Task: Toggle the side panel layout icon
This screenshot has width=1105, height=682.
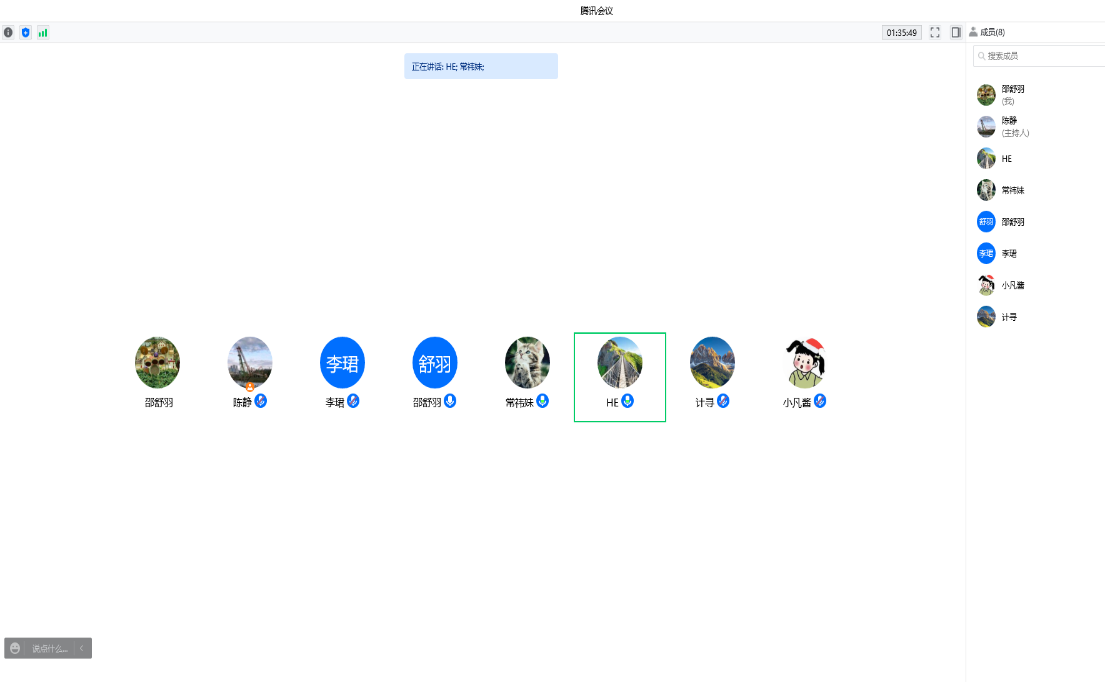Action: [956, 32]
